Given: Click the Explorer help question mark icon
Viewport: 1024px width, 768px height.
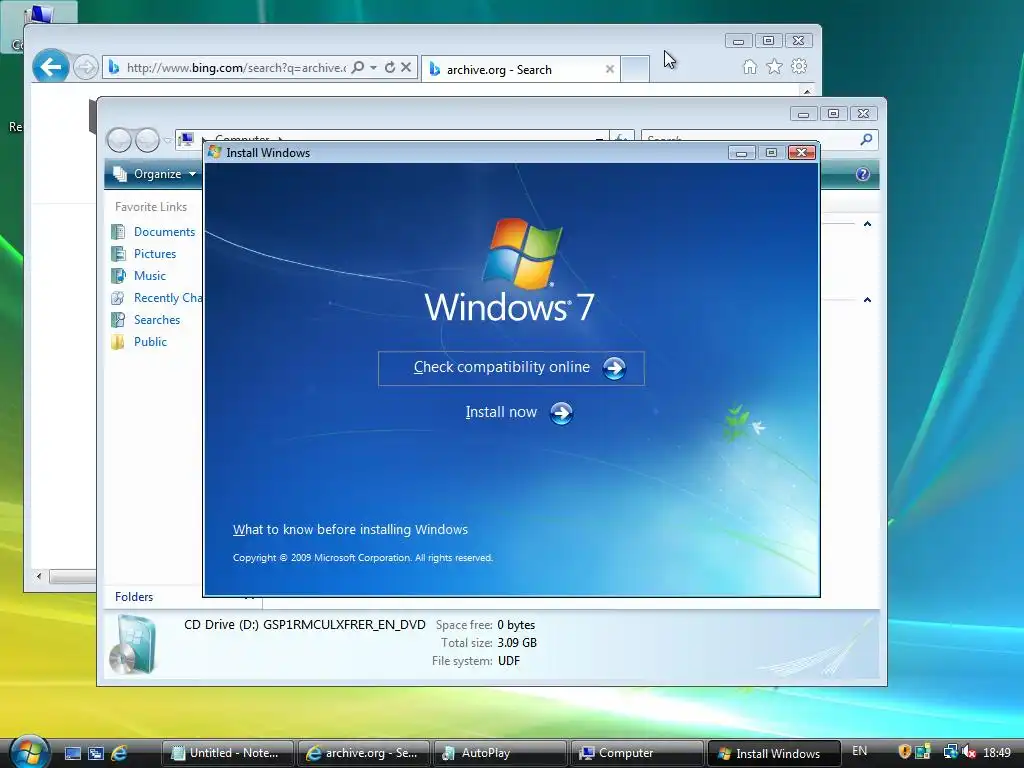Looking at the screenshot, I should [863, 174].
